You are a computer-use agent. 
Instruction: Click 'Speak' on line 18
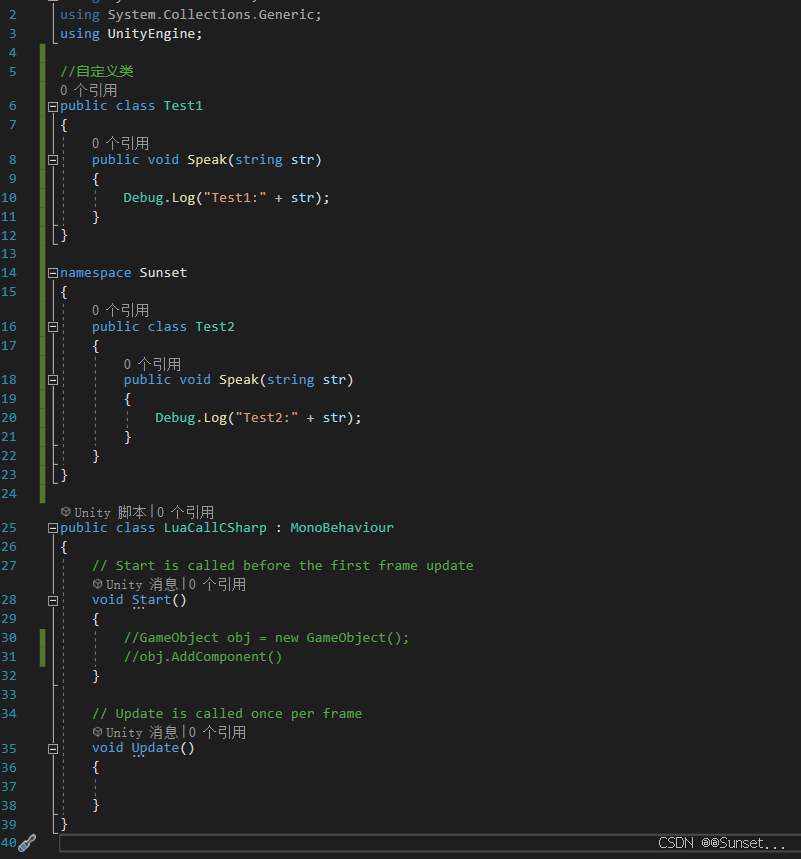(x=239, y=380)
